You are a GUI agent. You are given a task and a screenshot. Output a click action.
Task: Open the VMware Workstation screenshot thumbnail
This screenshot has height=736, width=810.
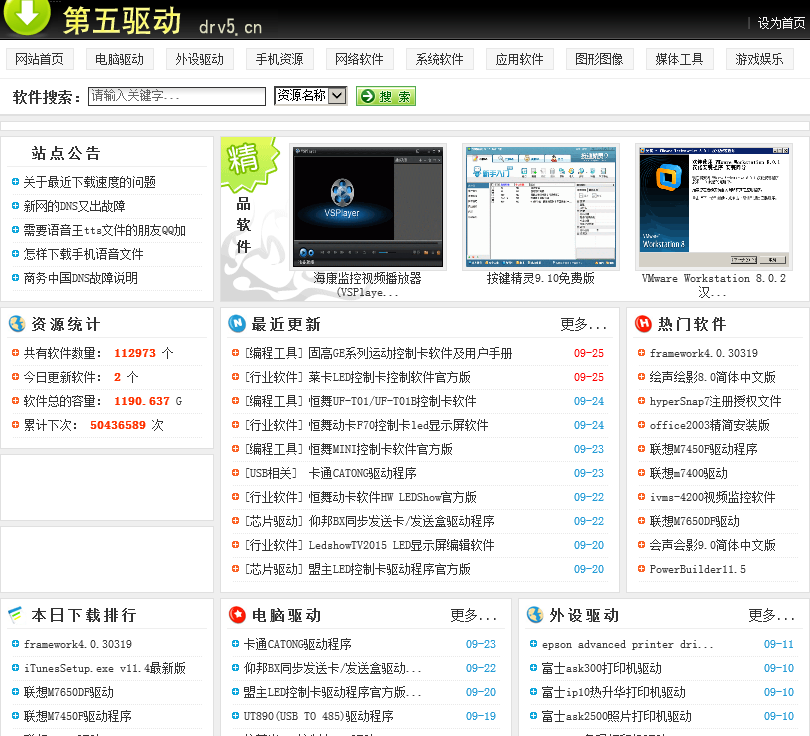click(x=714, y=207)
